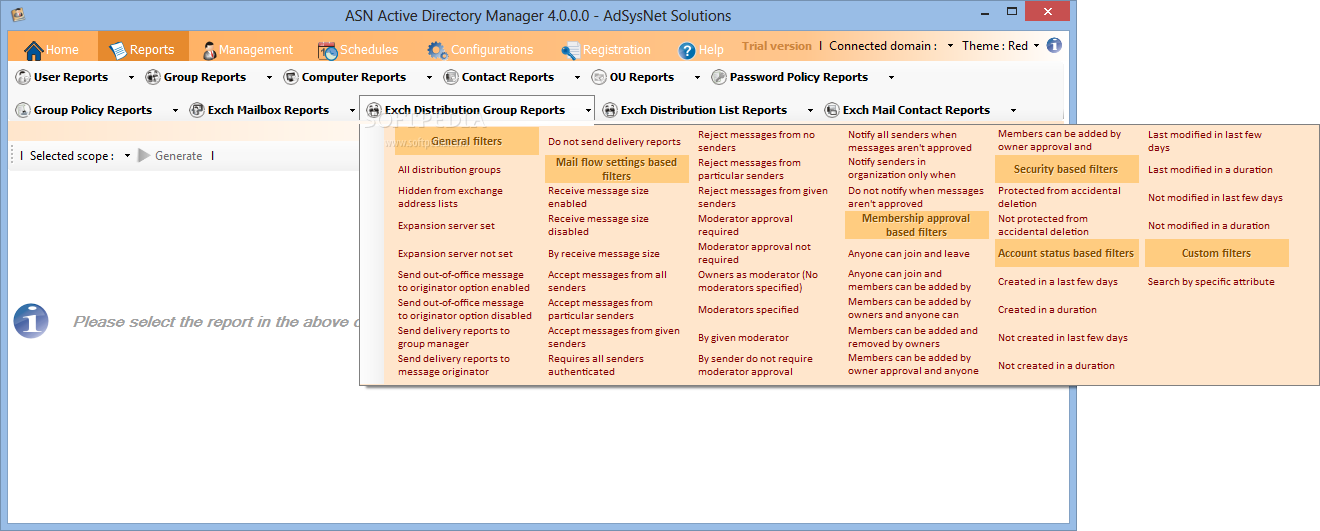The width and height of the screenshot is (1320, 531).
Task: Click the Exch Mail Contact Reports icon
Action: pos(832,110)
